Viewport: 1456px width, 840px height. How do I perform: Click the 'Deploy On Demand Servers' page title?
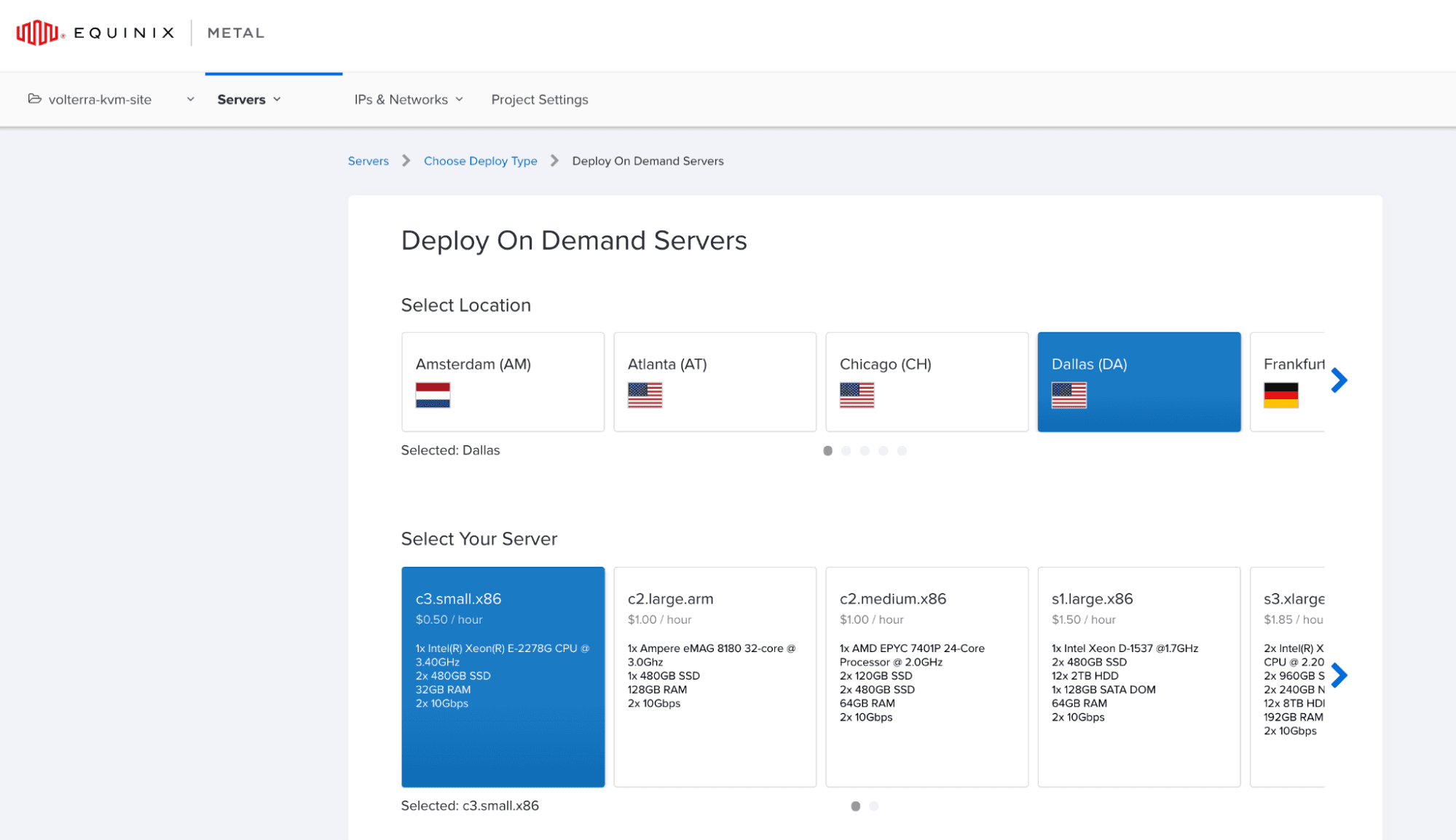click(574, 240)
